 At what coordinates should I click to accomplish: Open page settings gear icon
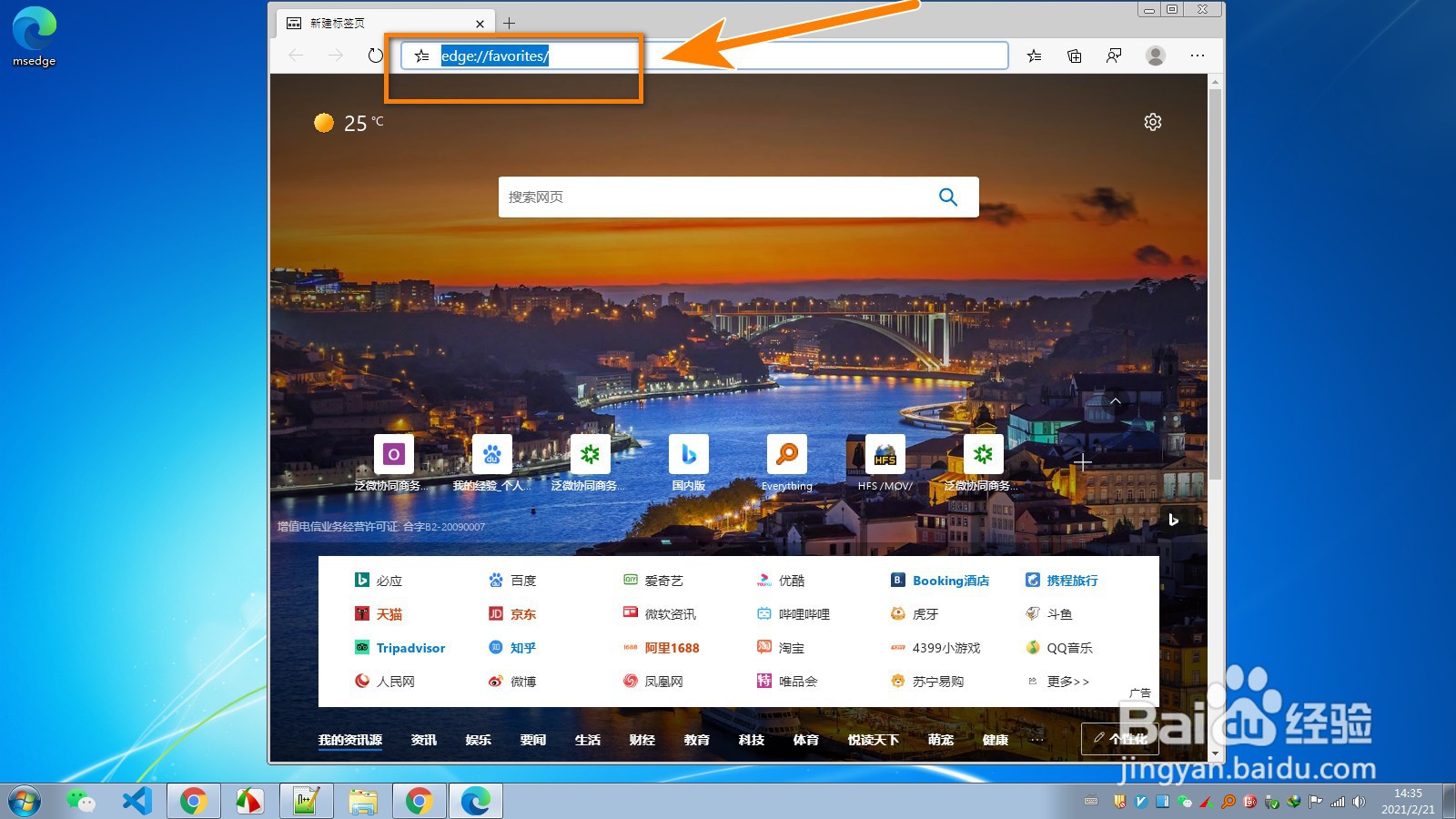1153,122
